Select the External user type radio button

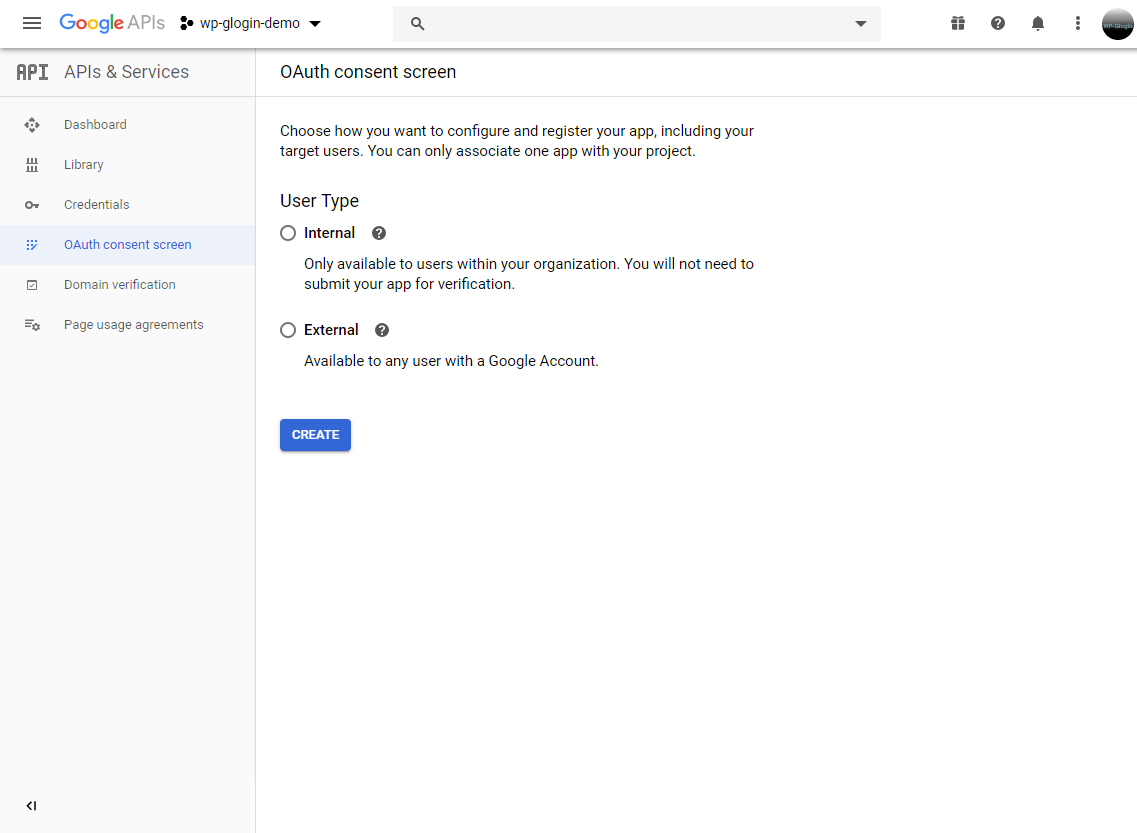(288, 330)
